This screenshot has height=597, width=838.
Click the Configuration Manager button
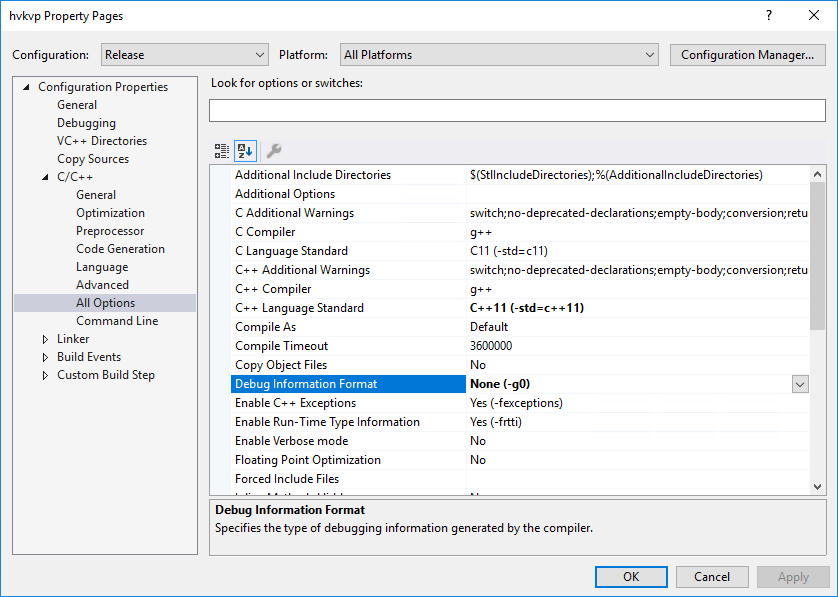pyautogui.click(x=747, y=55)
